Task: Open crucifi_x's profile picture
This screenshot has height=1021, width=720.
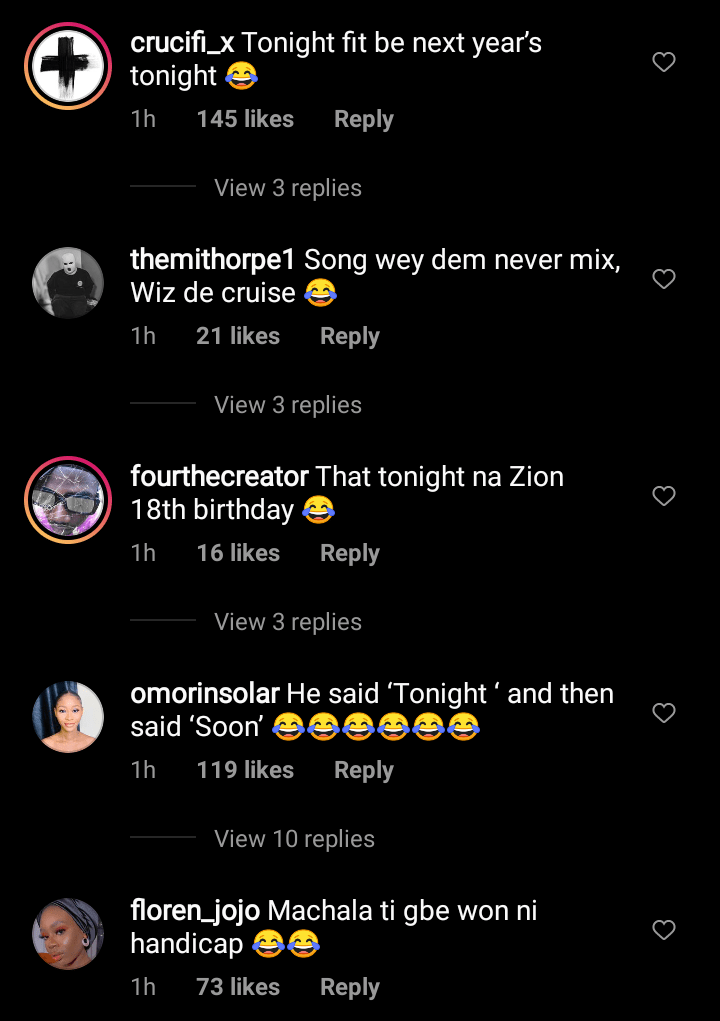Action: (68, 66)
